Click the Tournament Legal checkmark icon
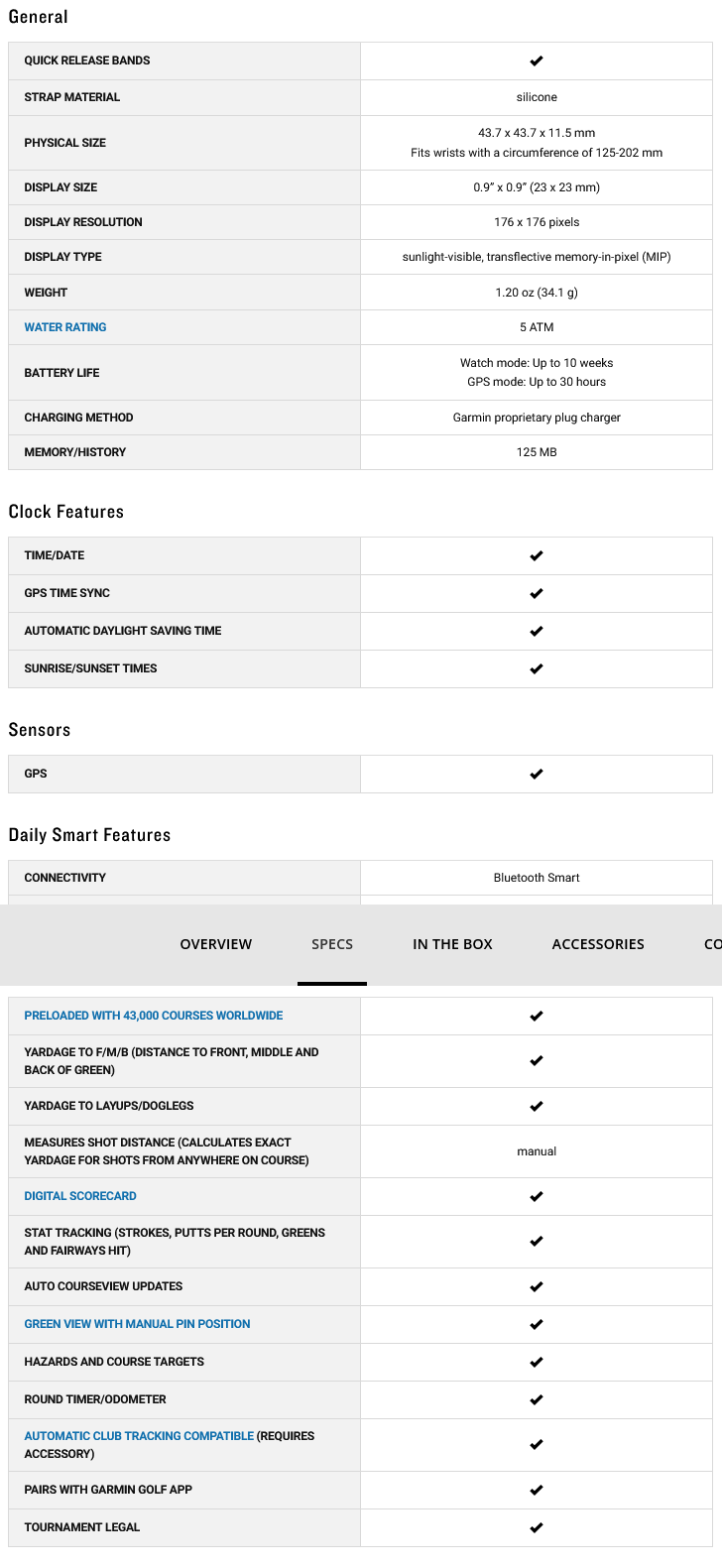Screen dimensions: 722x1568 (537, 1527)
